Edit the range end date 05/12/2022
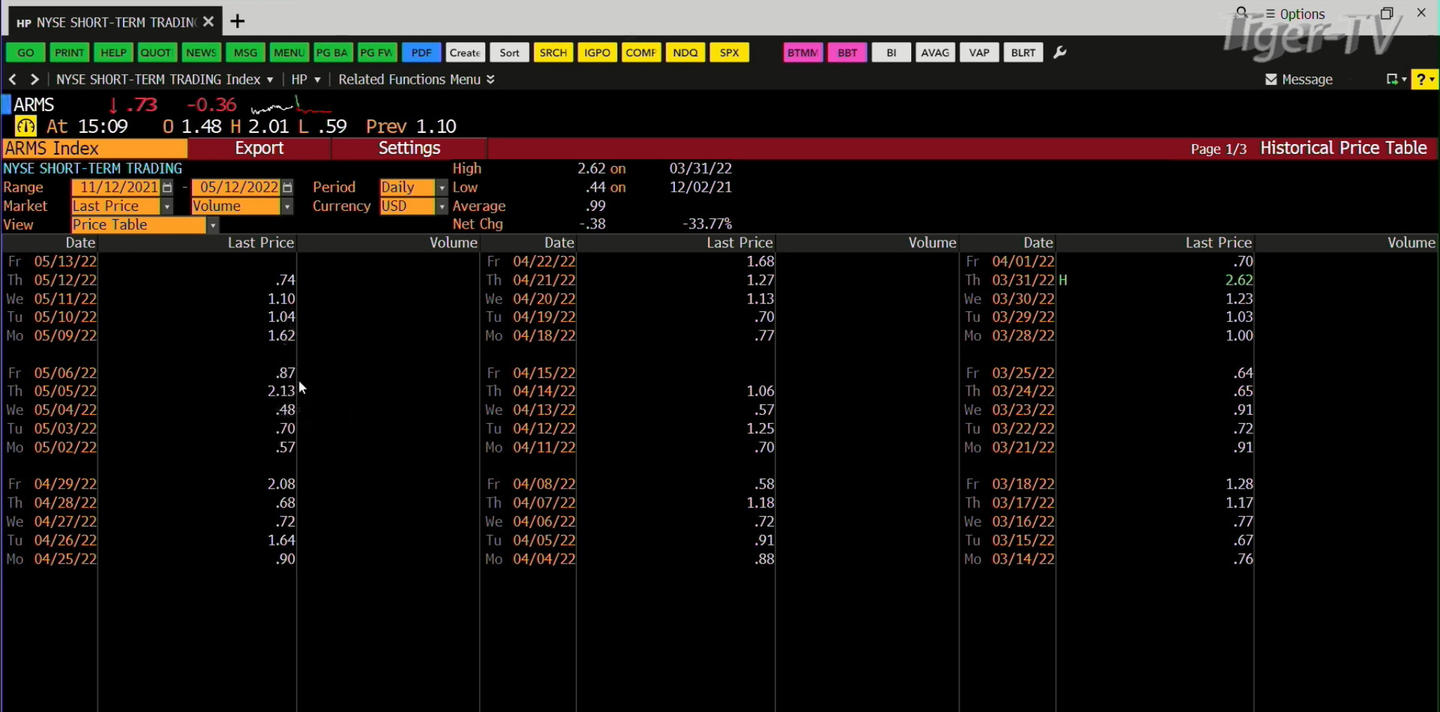The image size is (1440, 712). [x=236, y=187]
